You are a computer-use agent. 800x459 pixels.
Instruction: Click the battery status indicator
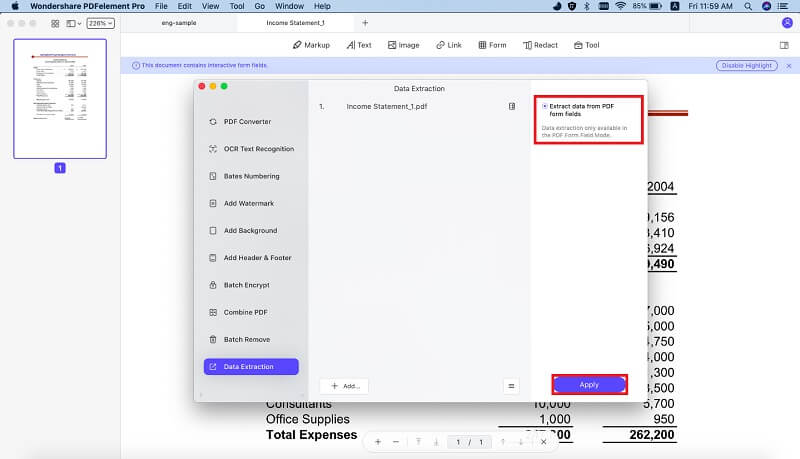(x=647, y=6)
